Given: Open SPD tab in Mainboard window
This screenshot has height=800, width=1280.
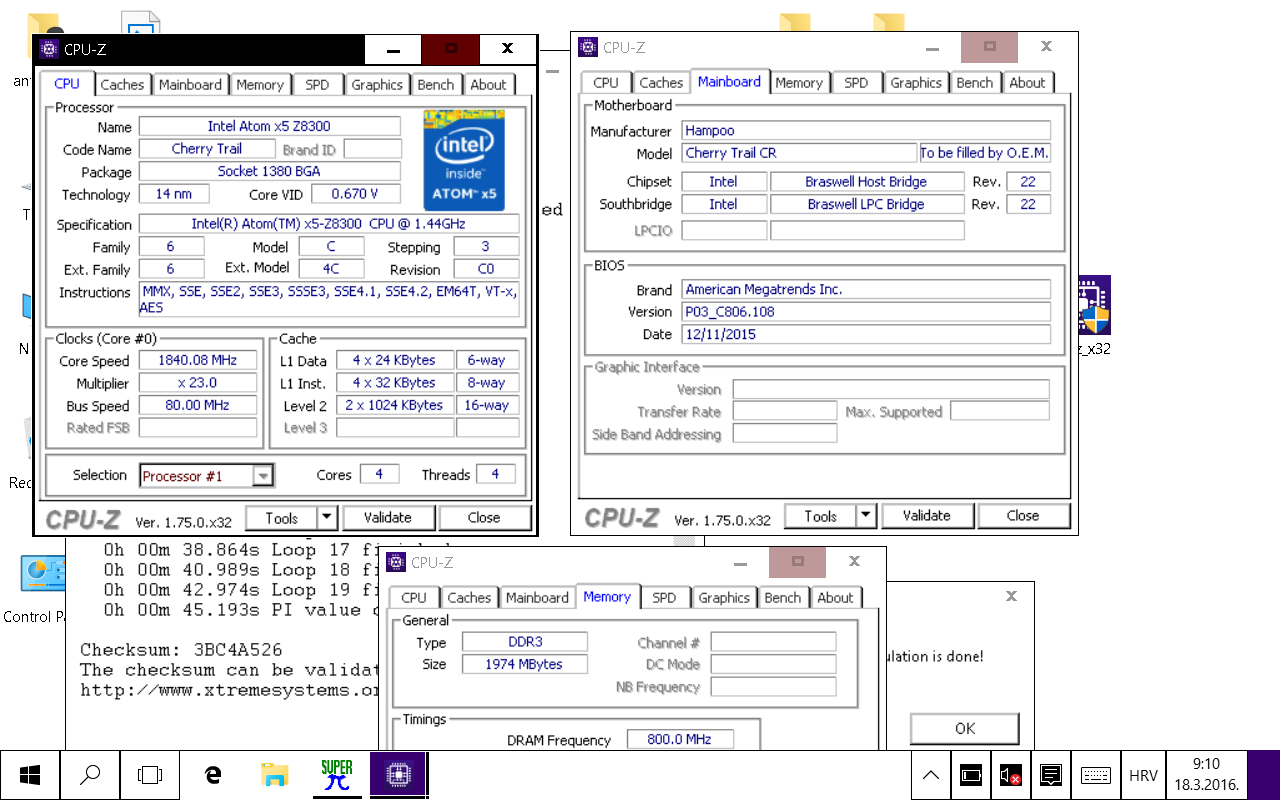Looking at the screenshot, I should click(x=856, y=83).
